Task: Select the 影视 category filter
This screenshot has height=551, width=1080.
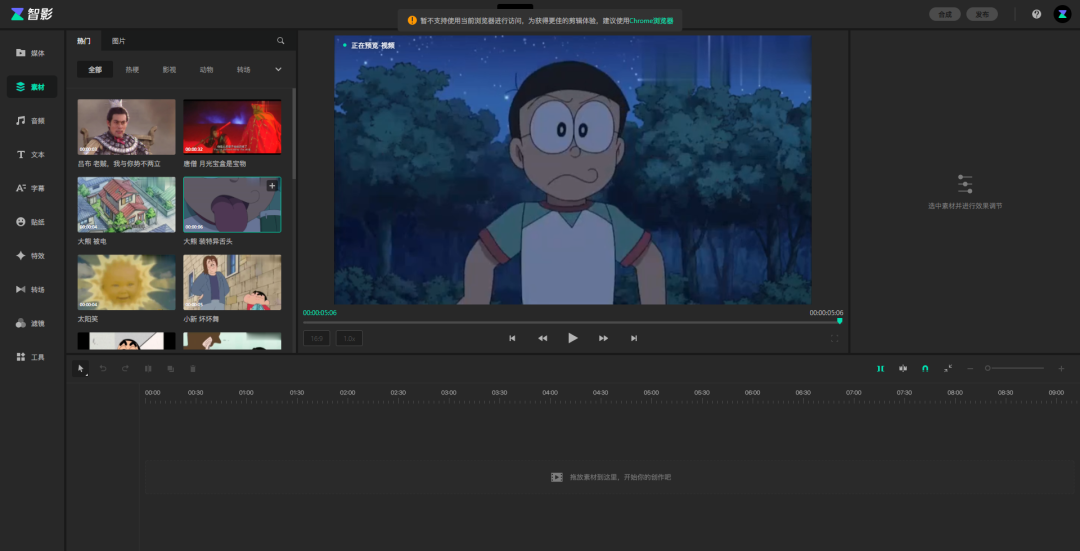Action: [x=169, y=70]
